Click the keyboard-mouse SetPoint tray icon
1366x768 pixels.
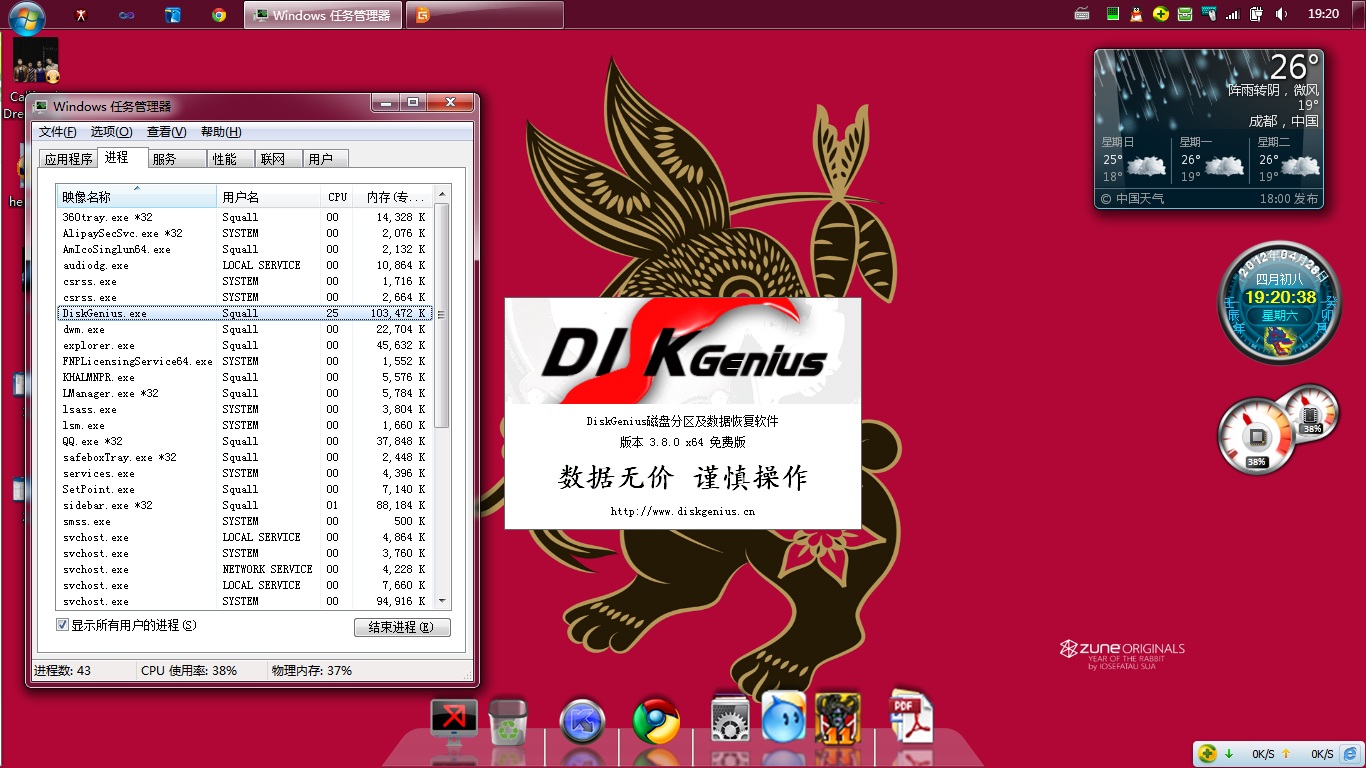pyautogui.click(x=1208, y=14)
